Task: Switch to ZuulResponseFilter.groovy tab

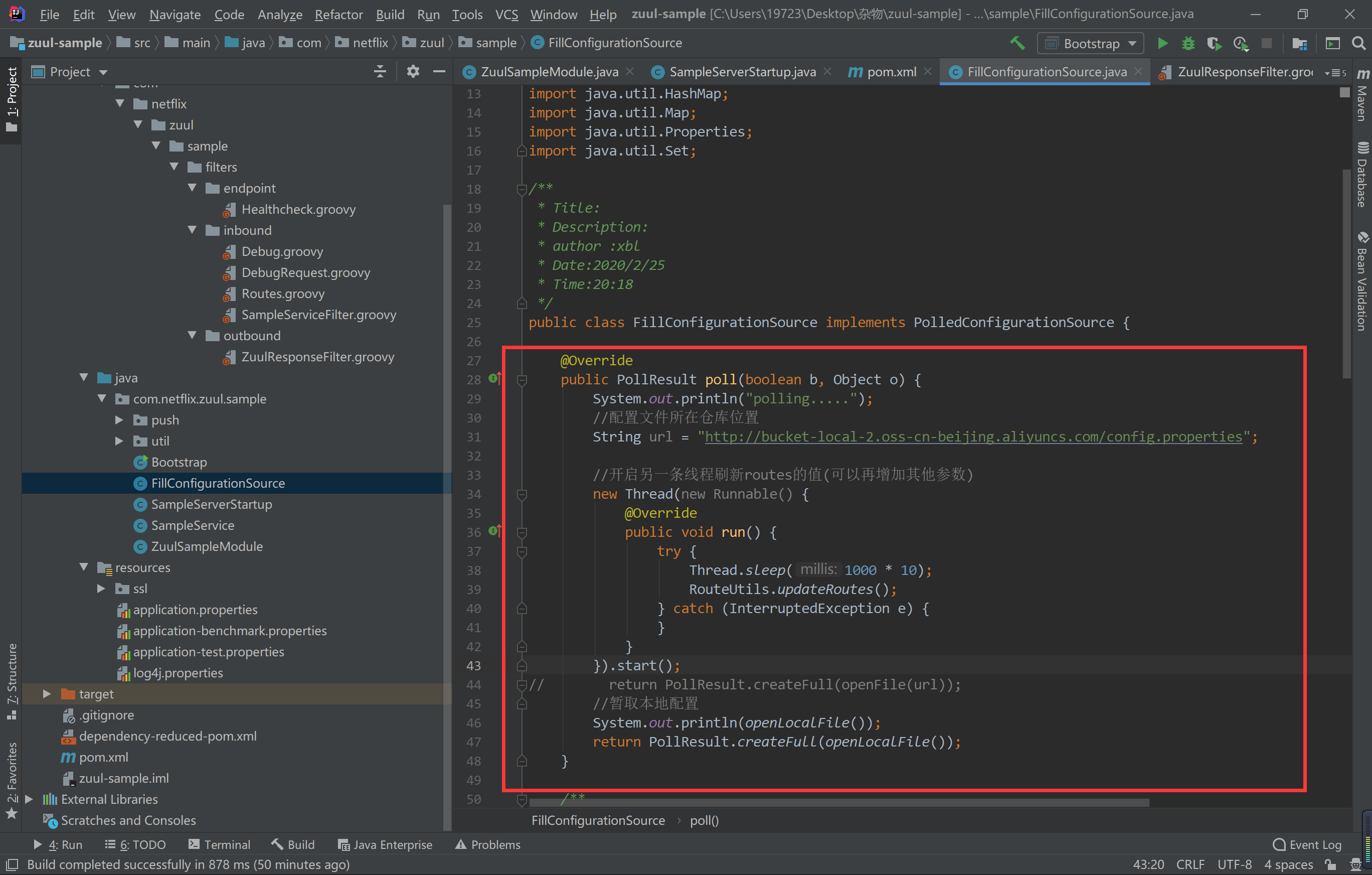Action: coord(1238,72)
